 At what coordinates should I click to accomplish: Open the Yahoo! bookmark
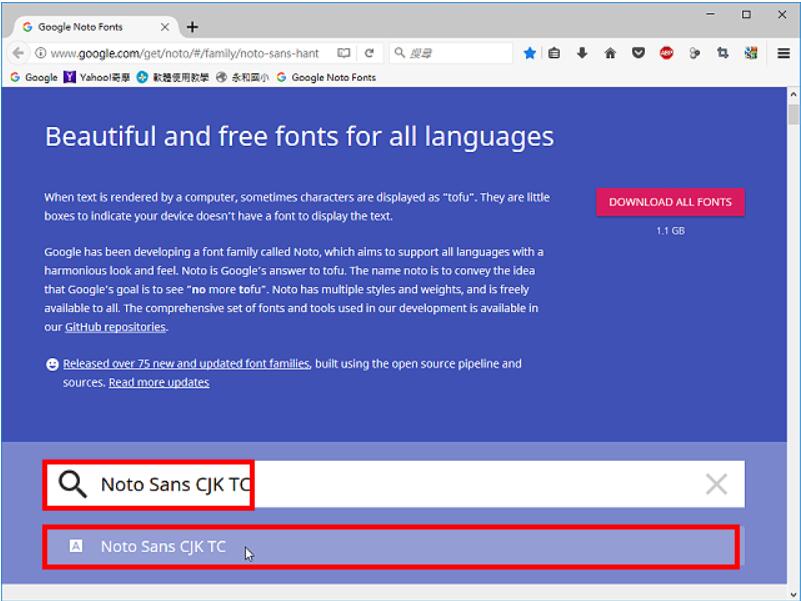[97, 77]
